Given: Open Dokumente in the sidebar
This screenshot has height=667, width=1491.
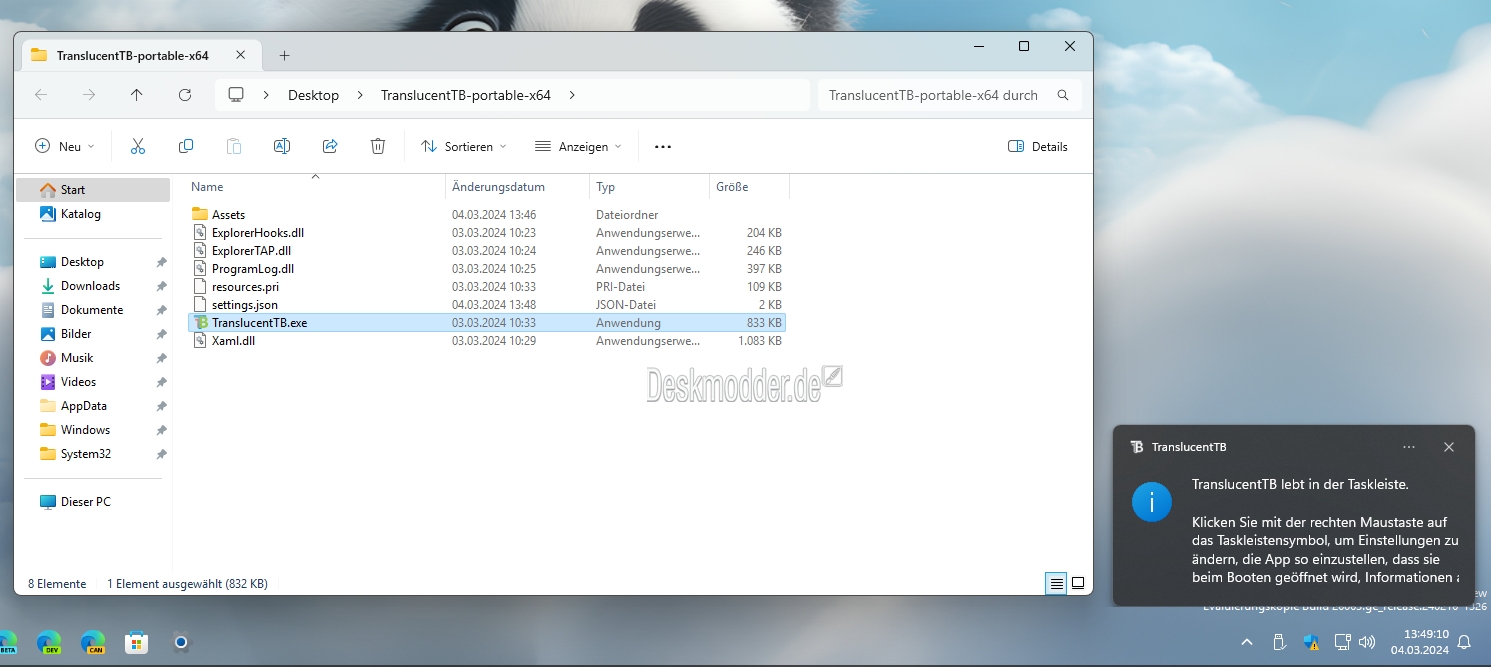Looking at the screenshot, I should pyautogui.click(x=93, y=310).
